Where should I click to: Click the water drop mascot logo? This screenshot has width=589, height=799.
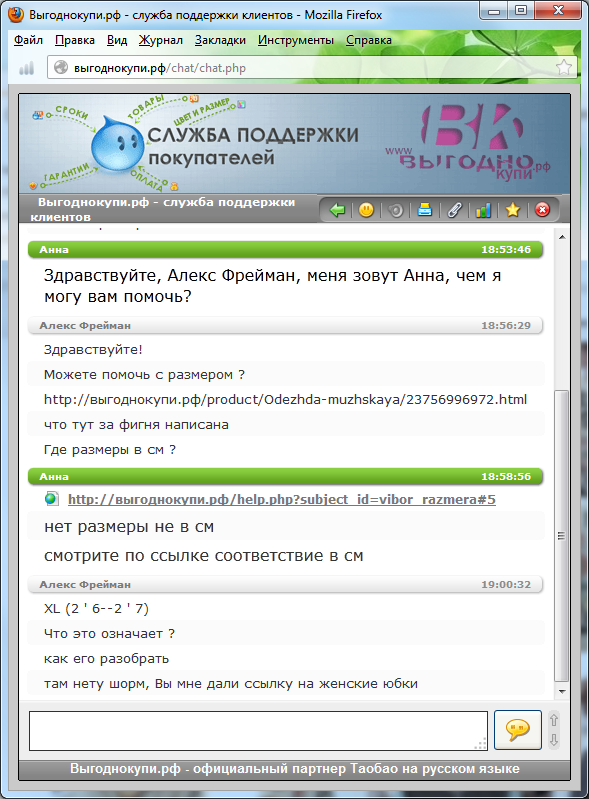tap(117, 144)
